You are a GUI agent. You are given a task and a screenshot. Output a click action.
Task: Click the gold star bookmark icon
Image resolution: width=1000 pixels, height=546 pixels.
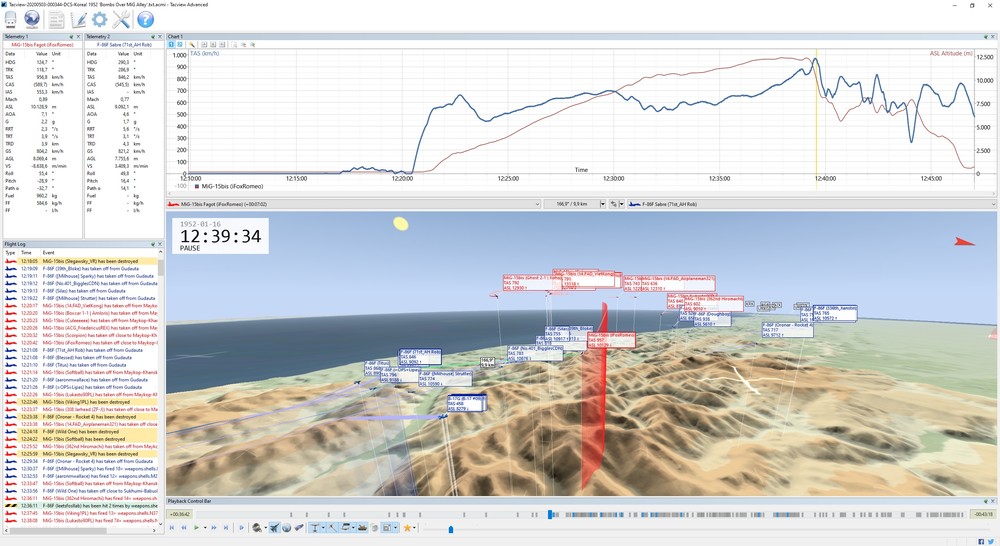(x=407, y=528)
